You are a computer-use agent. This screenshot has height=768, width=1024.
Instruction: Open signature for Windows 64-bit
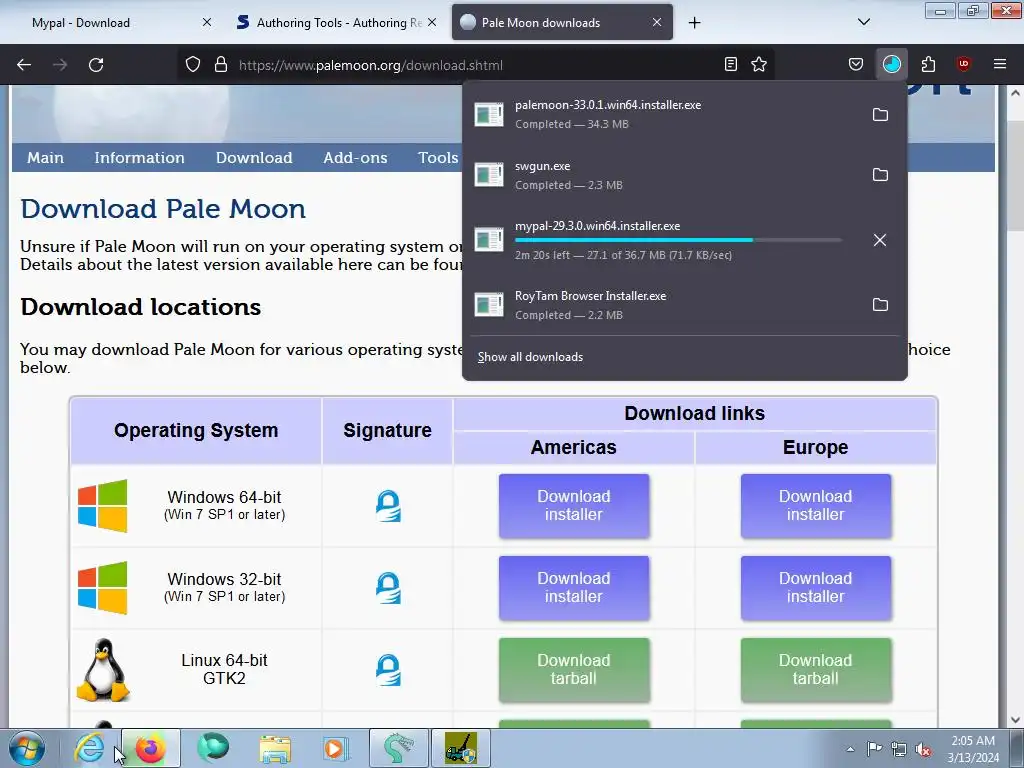point(388,506)
